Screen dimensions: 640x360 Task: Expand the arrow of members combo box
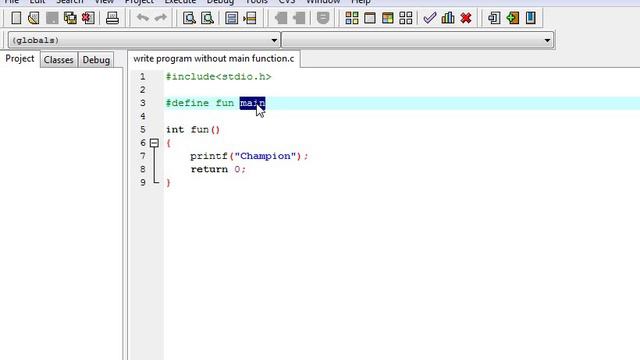click(547, 40)
